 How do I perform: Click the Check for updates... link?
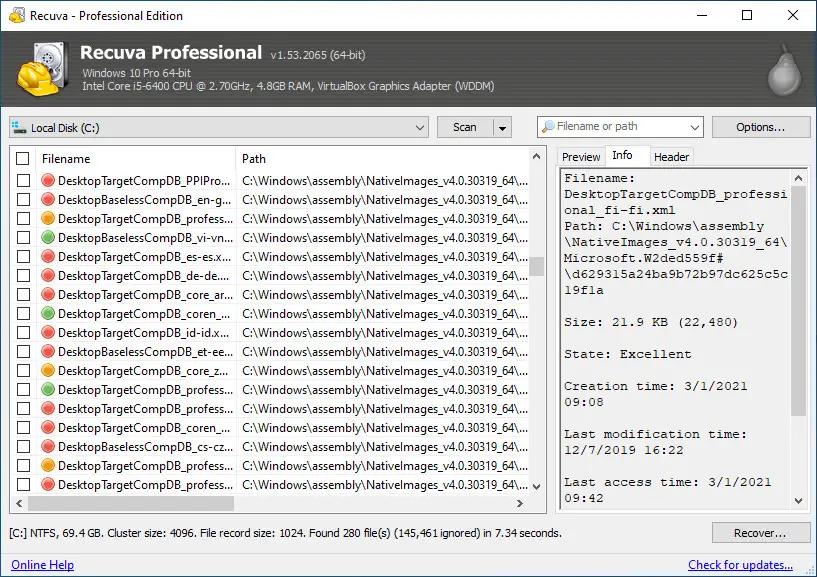point(740,565)
